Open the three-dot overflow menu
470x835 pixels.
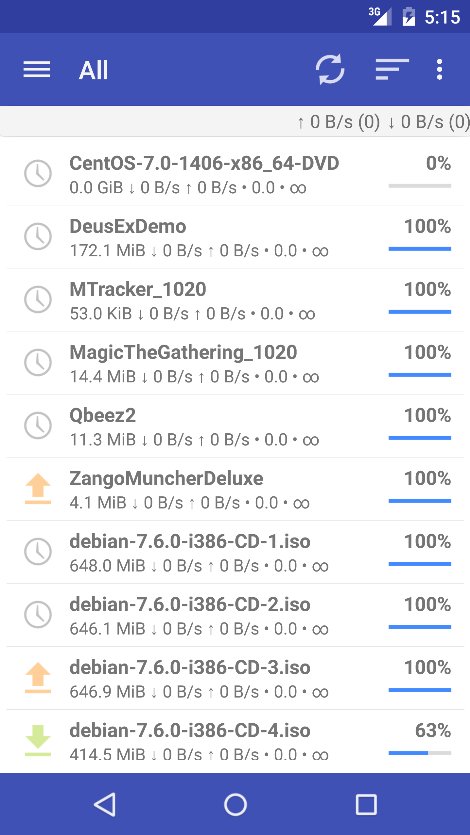coord(439,70)
